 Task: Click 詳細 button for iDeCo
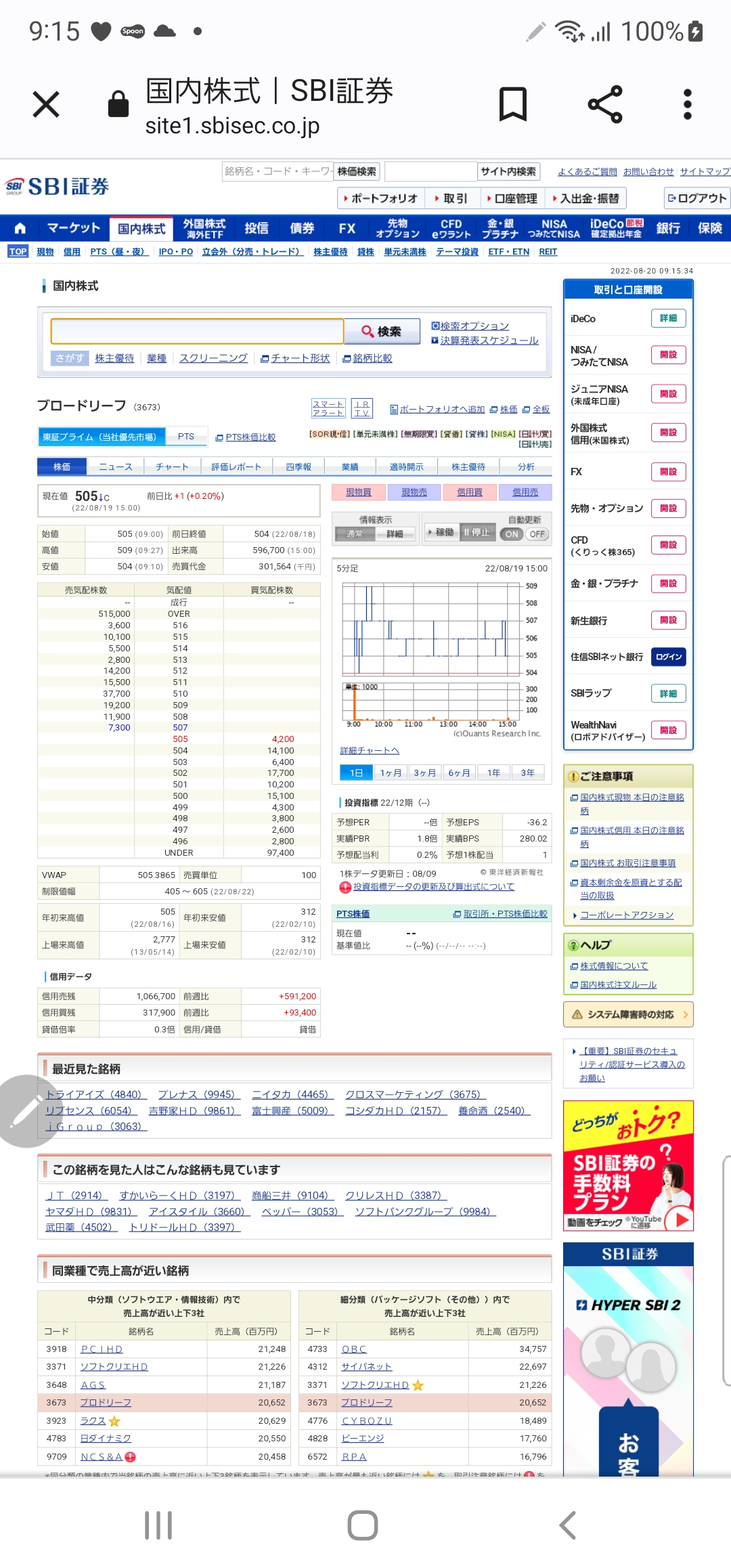(x=668, y=318)
